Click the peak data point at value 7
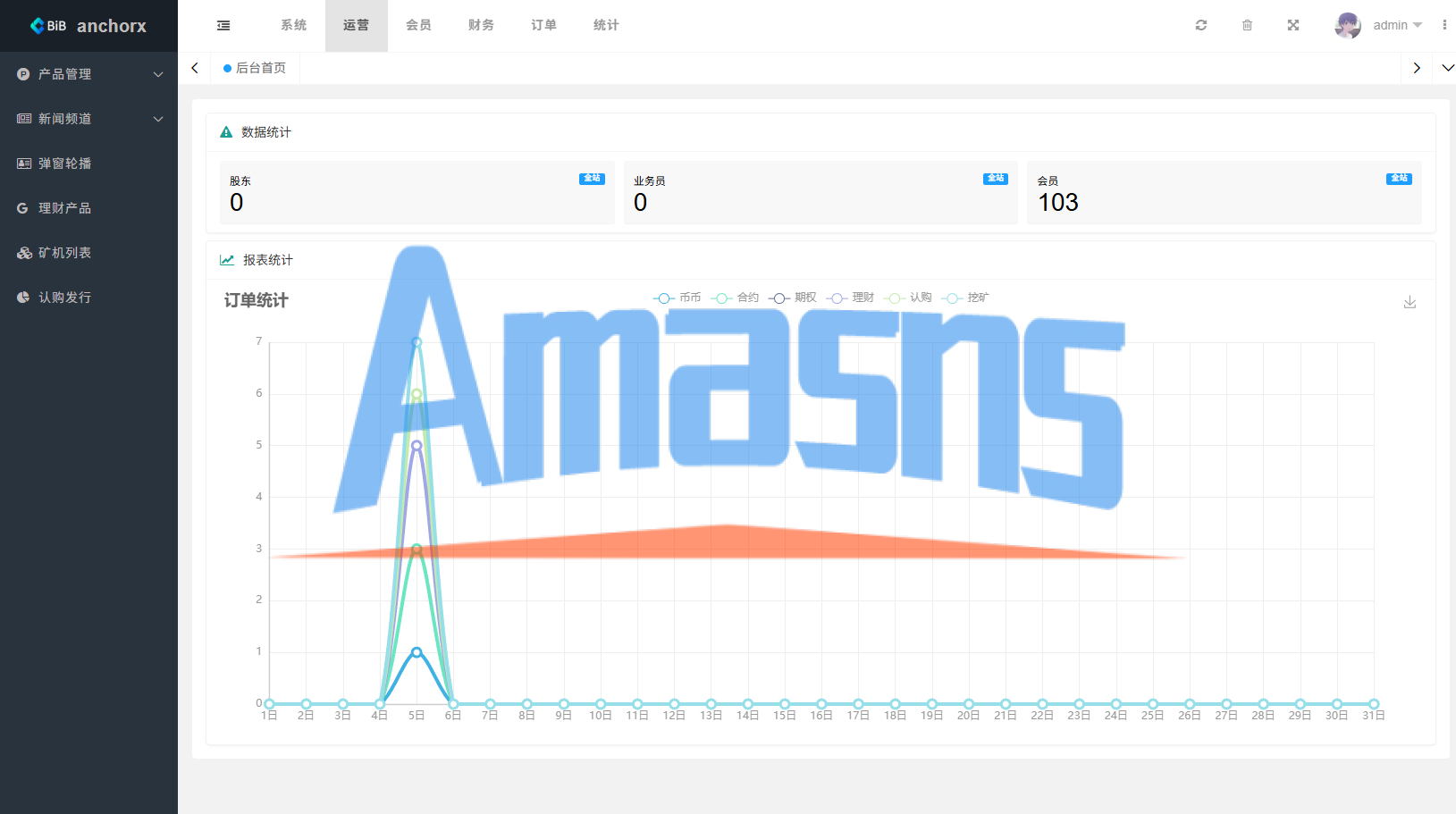This screenshot has width=1456, height=814. coord(417,342)
